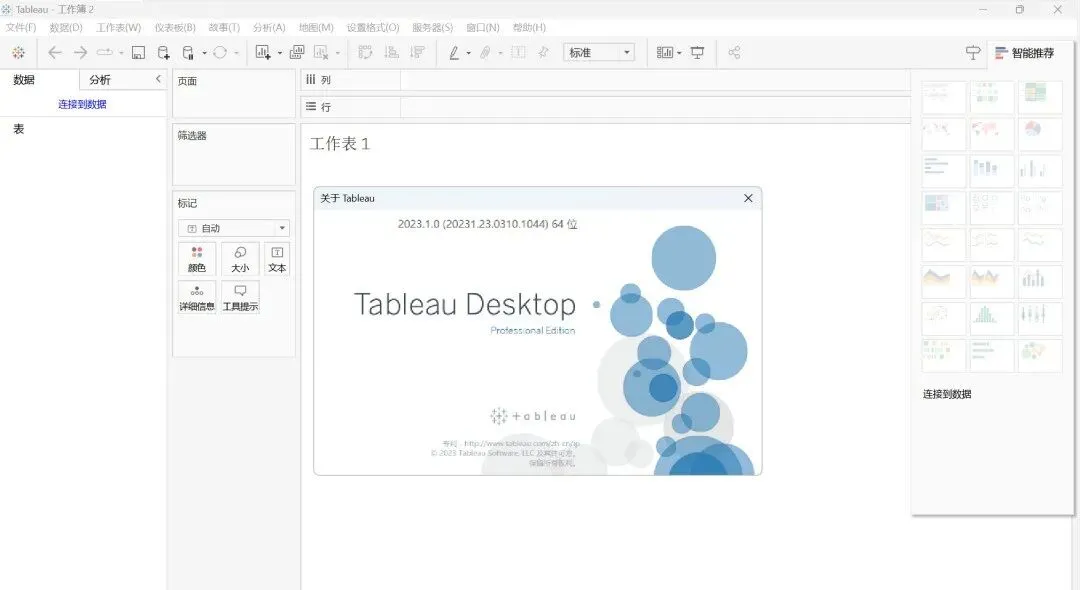
Task: Click the tableau.com patent URL in dialog
Action: 521,443
